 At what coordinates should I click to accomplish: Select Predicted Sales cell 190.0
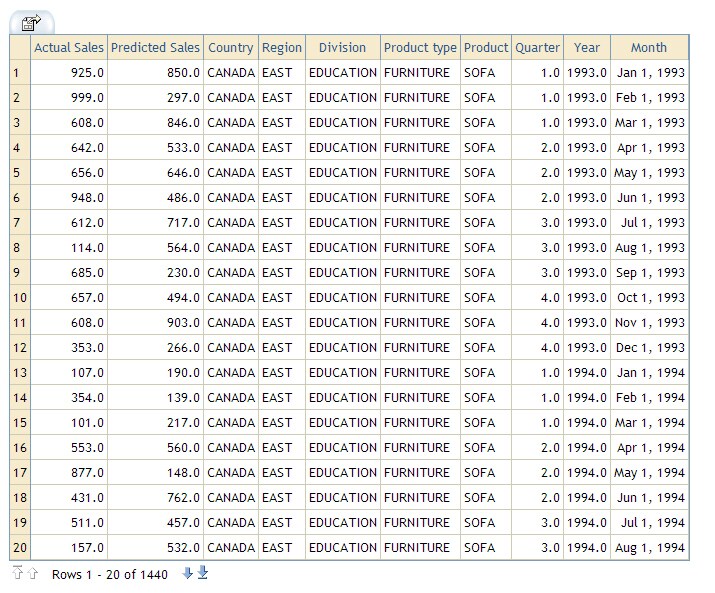click(x=155, y=373)
